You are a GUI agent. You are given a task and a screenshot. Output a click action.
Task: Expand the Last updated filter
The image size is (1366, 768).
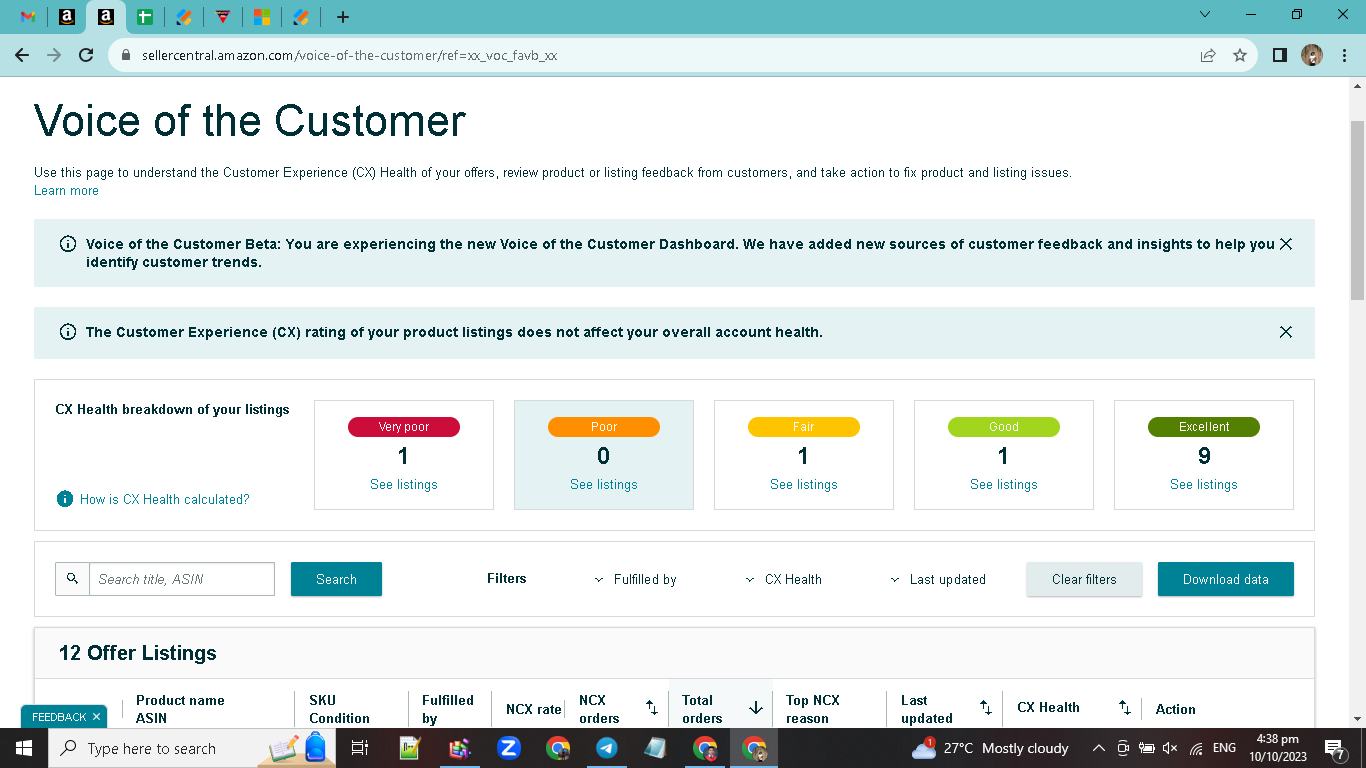[x=938, y=579]
